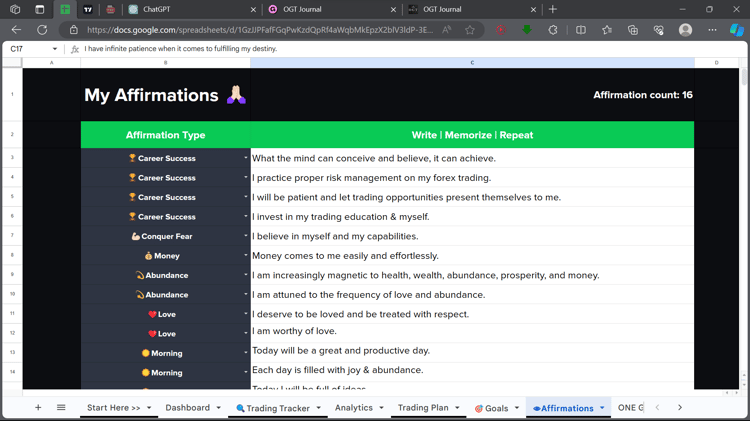The height and width of the screenshot is (421, 750).
Task: Click the add sheet plus icon
Action: coord(38,408)
